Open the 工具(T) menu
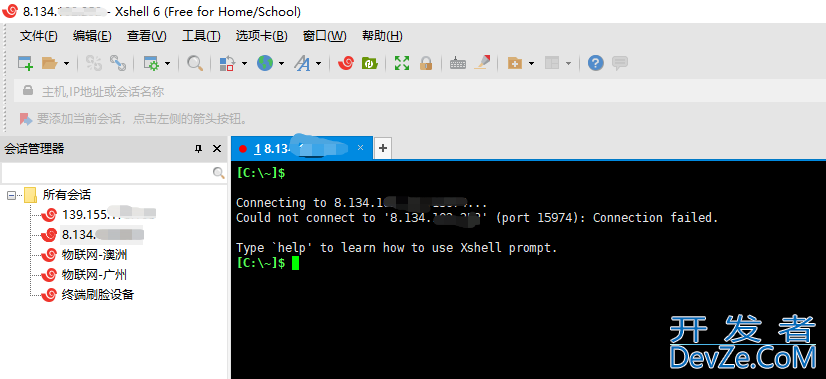The image size is (826, 379). tap(201, 36)
